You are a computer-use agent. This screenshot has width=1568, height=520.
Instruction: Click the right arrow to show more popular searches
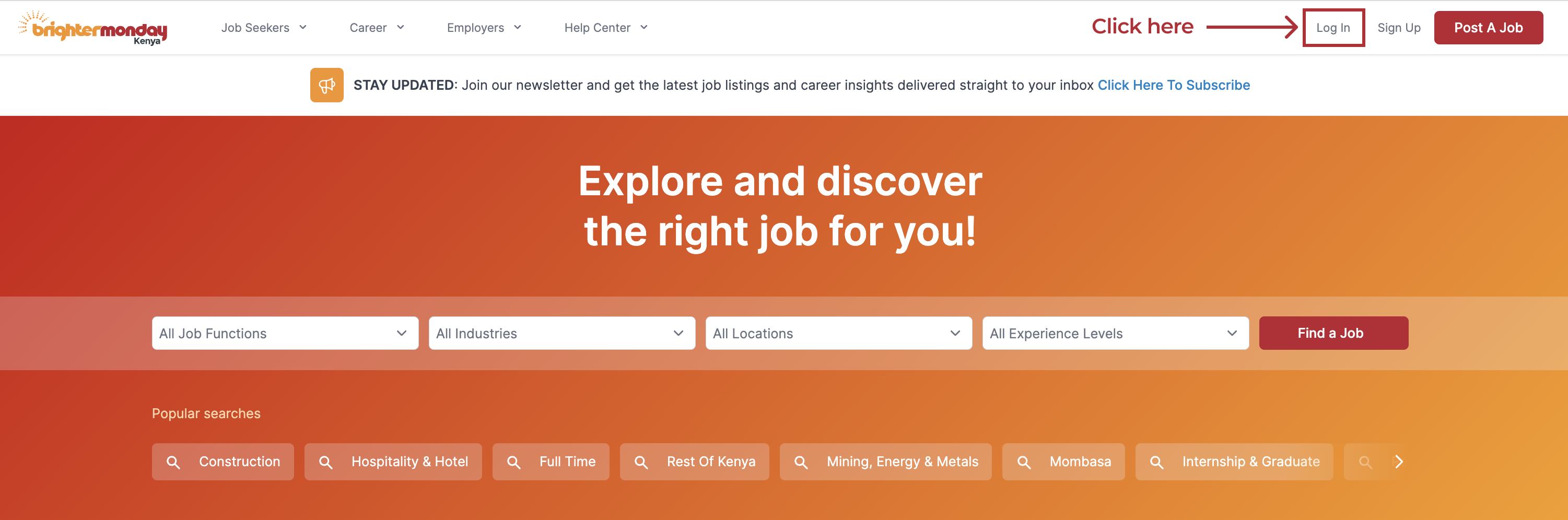(1399, 462)
